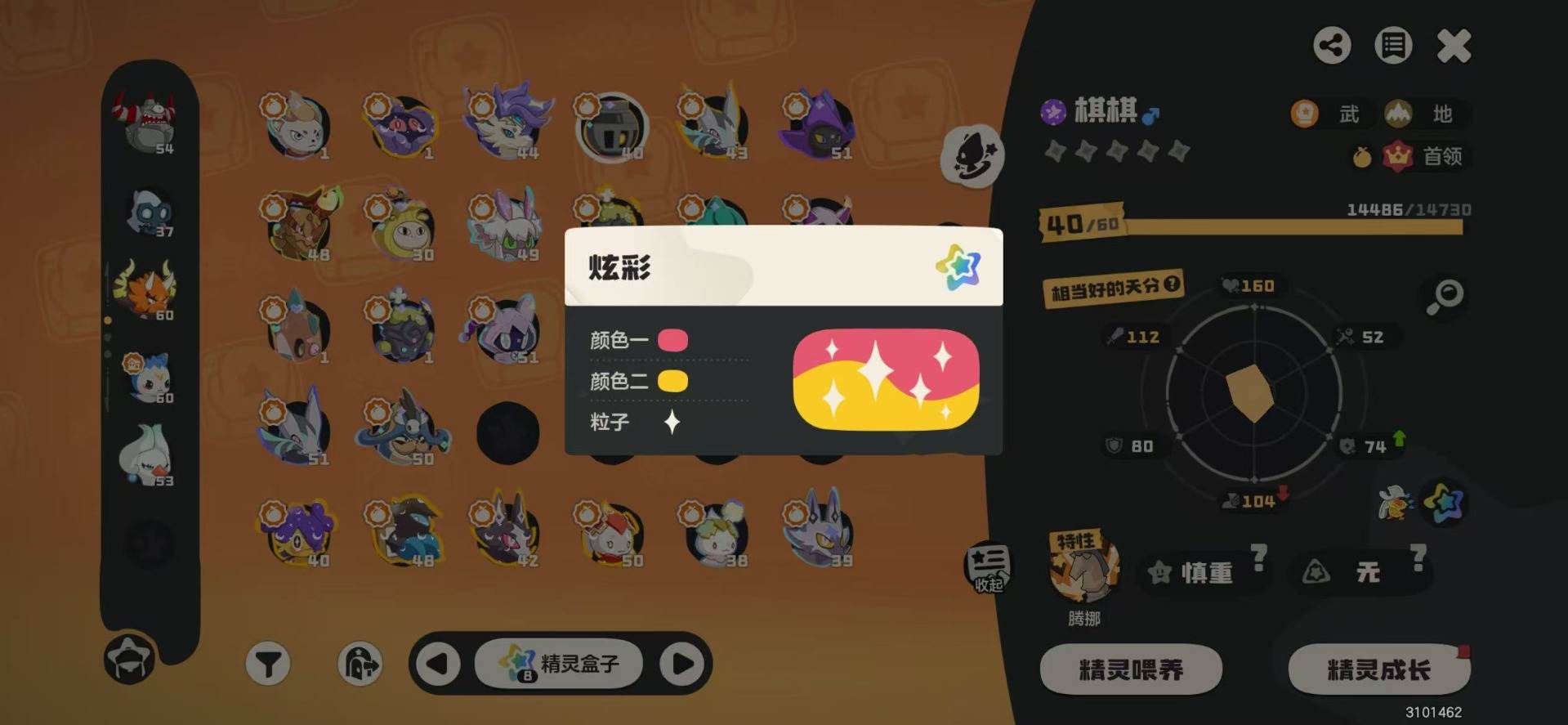Image resolution: width=1568 pixels, height=725 pixels.
Task: Open the list details icon
Action: point(1393,45)
